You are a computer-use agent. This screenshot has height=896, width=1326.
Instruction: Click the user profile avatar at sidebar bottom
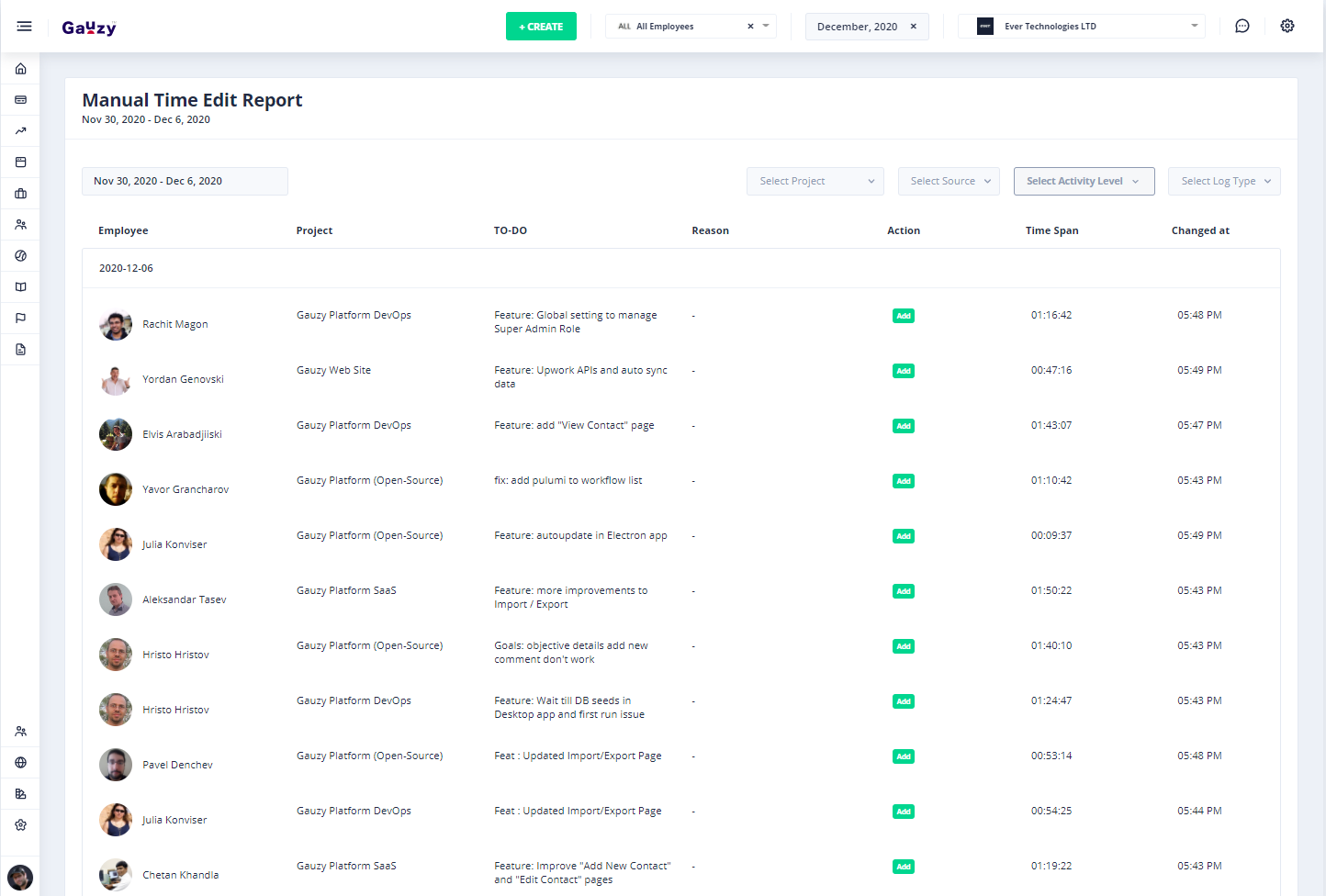pyautogui.click(x=20, y=878)
